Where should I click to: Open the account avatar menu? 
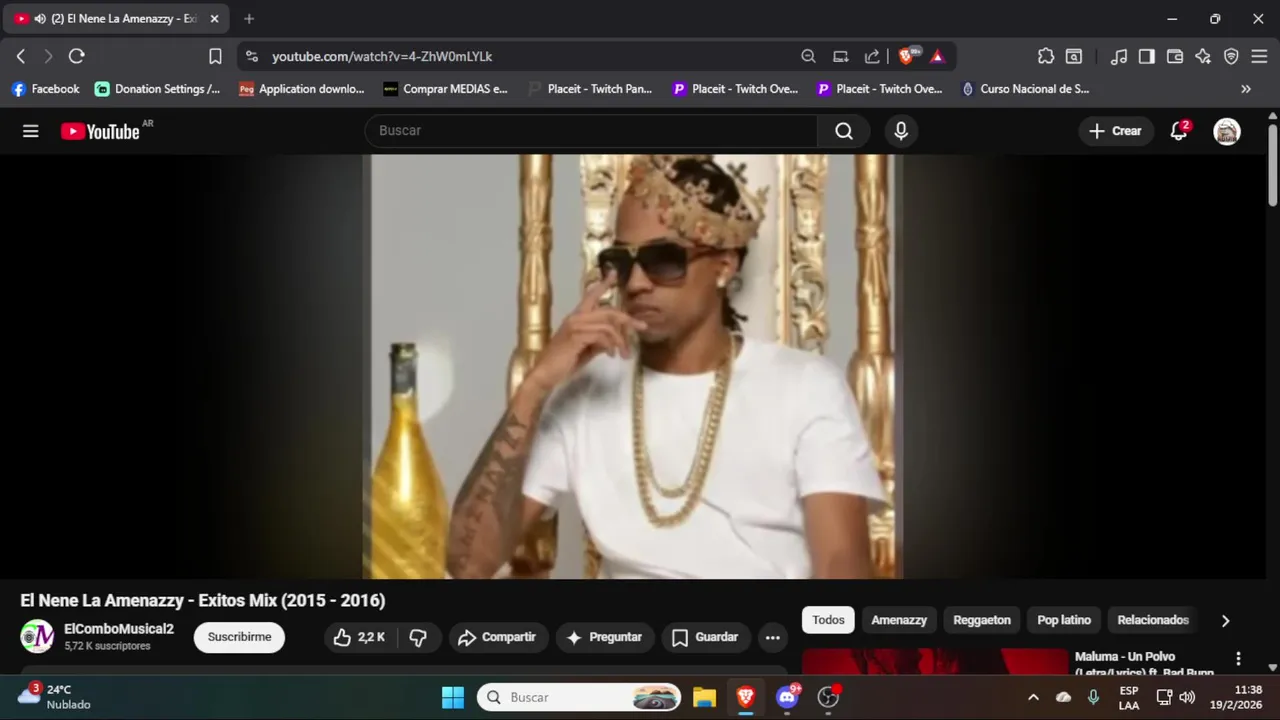click(1227, 131)
